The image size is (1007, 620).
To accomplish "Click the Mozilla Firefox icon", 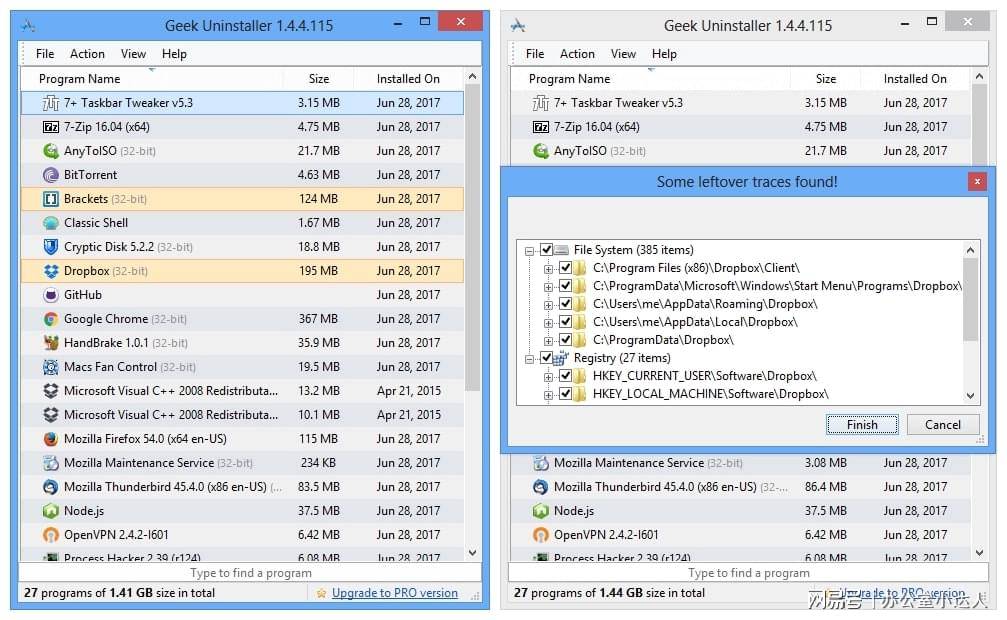I will click(51, 439).
